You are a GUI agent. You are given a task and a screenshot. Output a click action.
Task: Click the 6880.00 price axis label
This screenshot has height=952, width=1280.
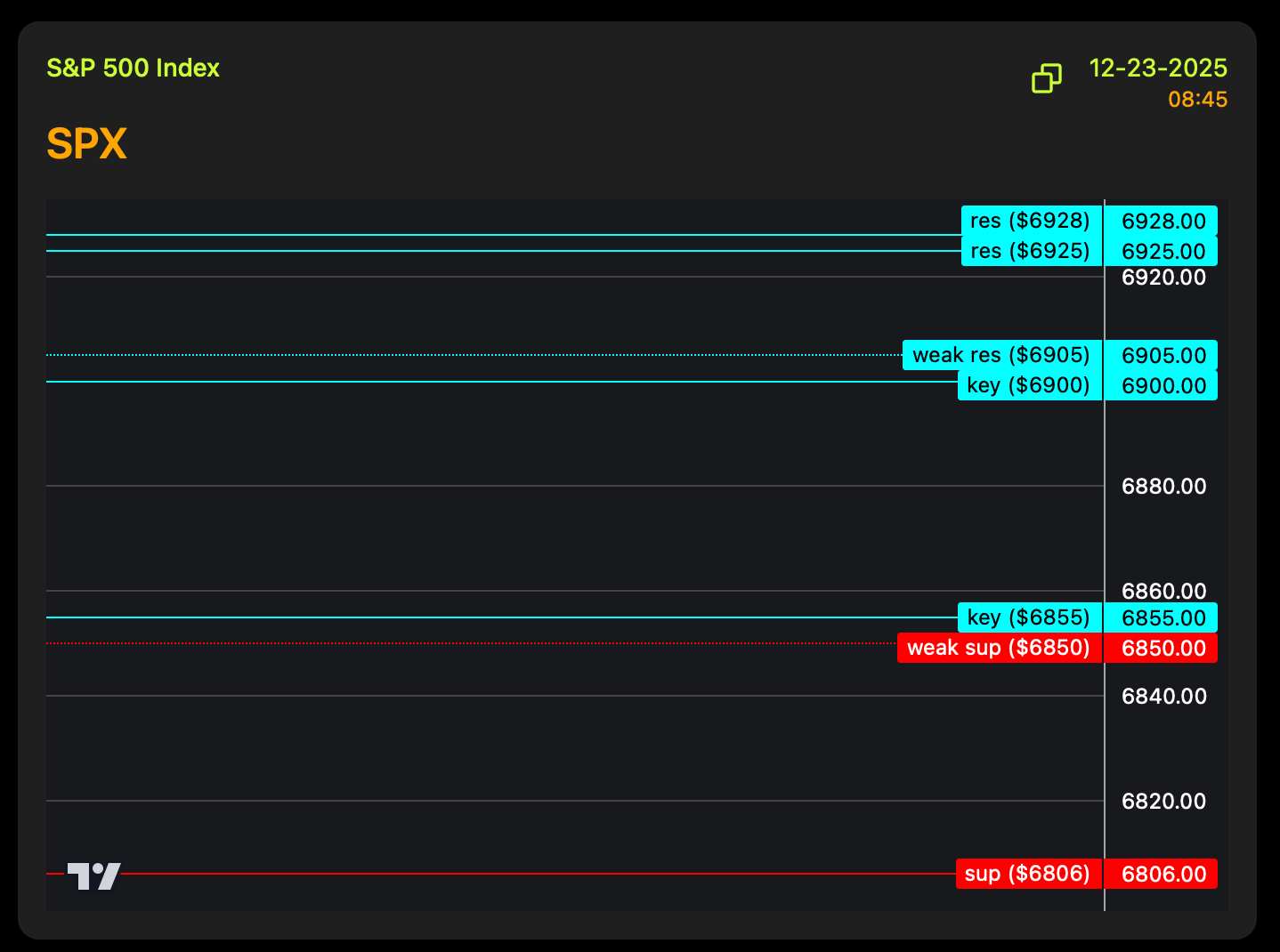click(1163, 487)
